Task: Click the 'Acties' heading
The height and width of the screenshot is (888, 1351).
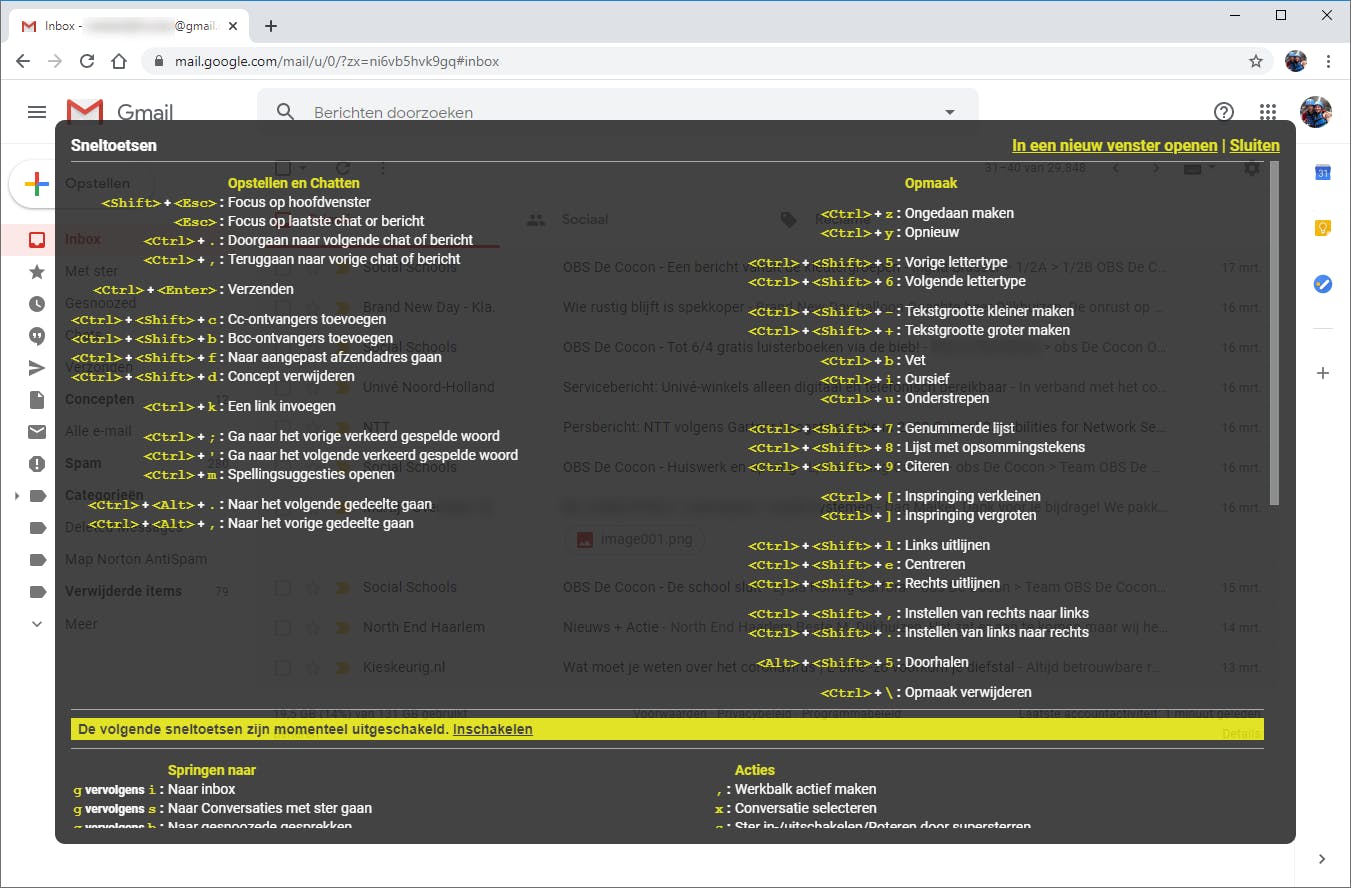Action: 755,770
